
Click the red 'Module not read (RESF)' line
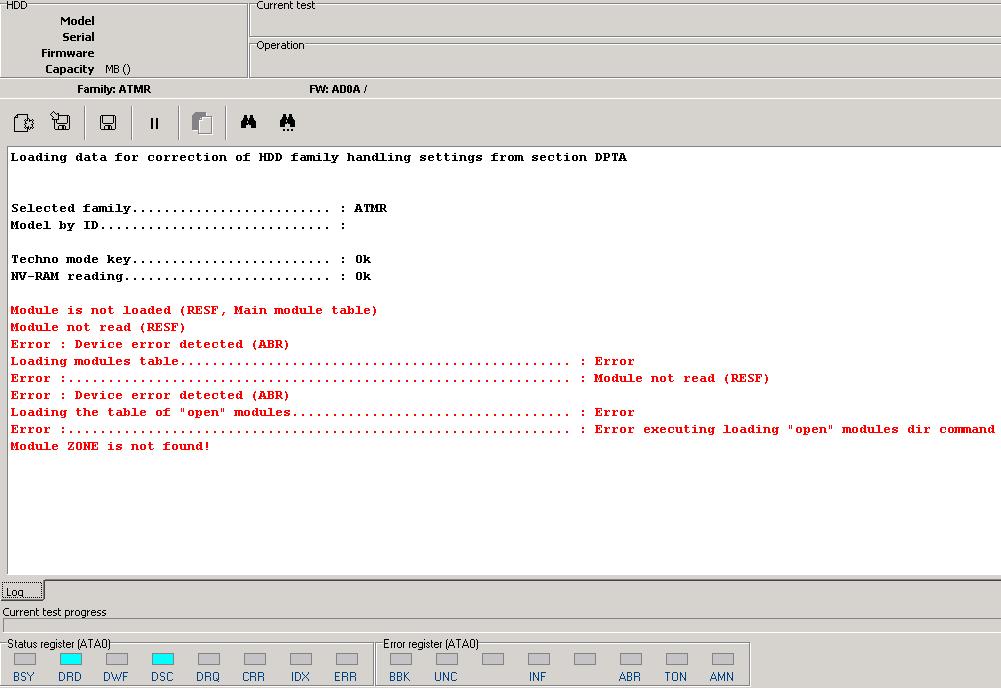[x=98, y=328]
